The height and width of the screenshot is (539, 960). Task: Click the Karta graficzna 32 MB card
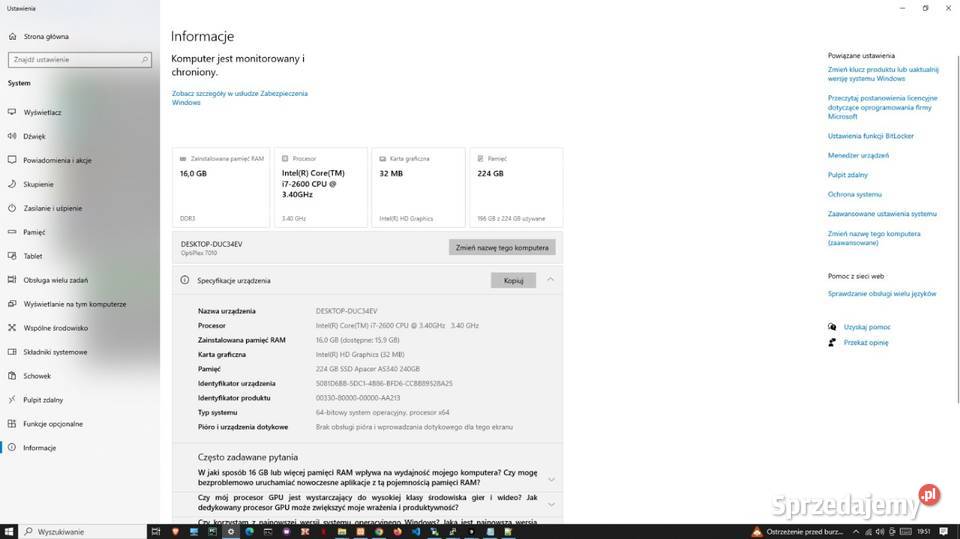point(418,187)
